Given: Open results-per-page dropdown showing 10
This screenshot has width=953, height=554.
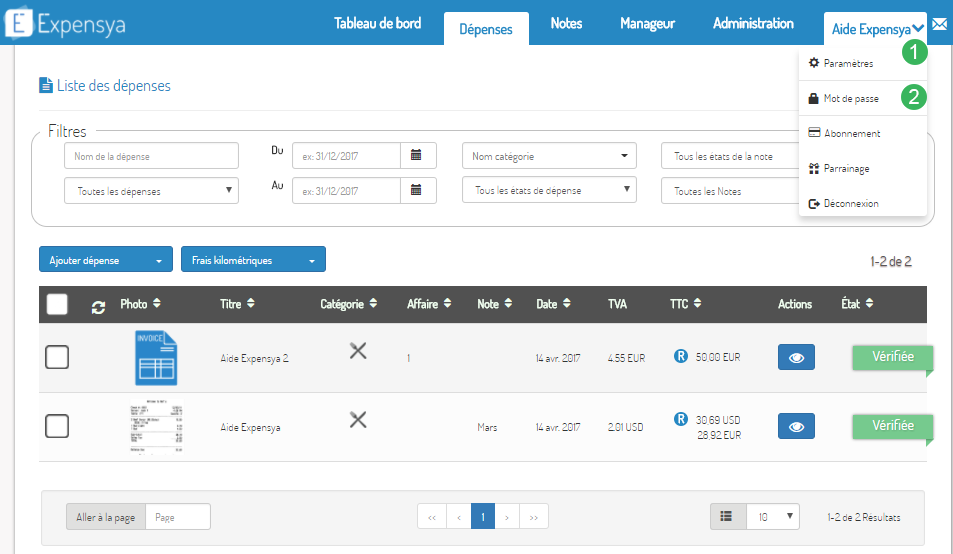Looking at the screenshot, I should [x=773, y=516].
